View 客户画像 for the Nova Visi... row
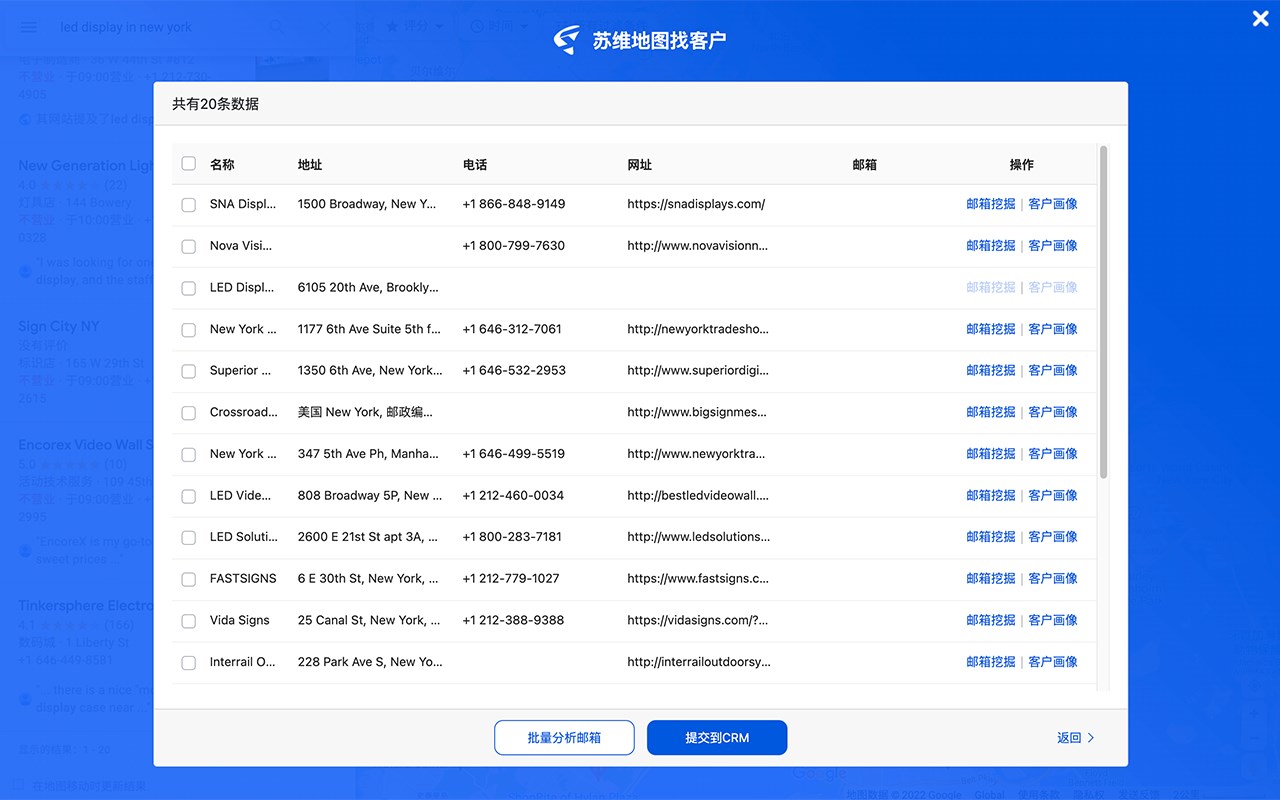 tap(1053, 245)
